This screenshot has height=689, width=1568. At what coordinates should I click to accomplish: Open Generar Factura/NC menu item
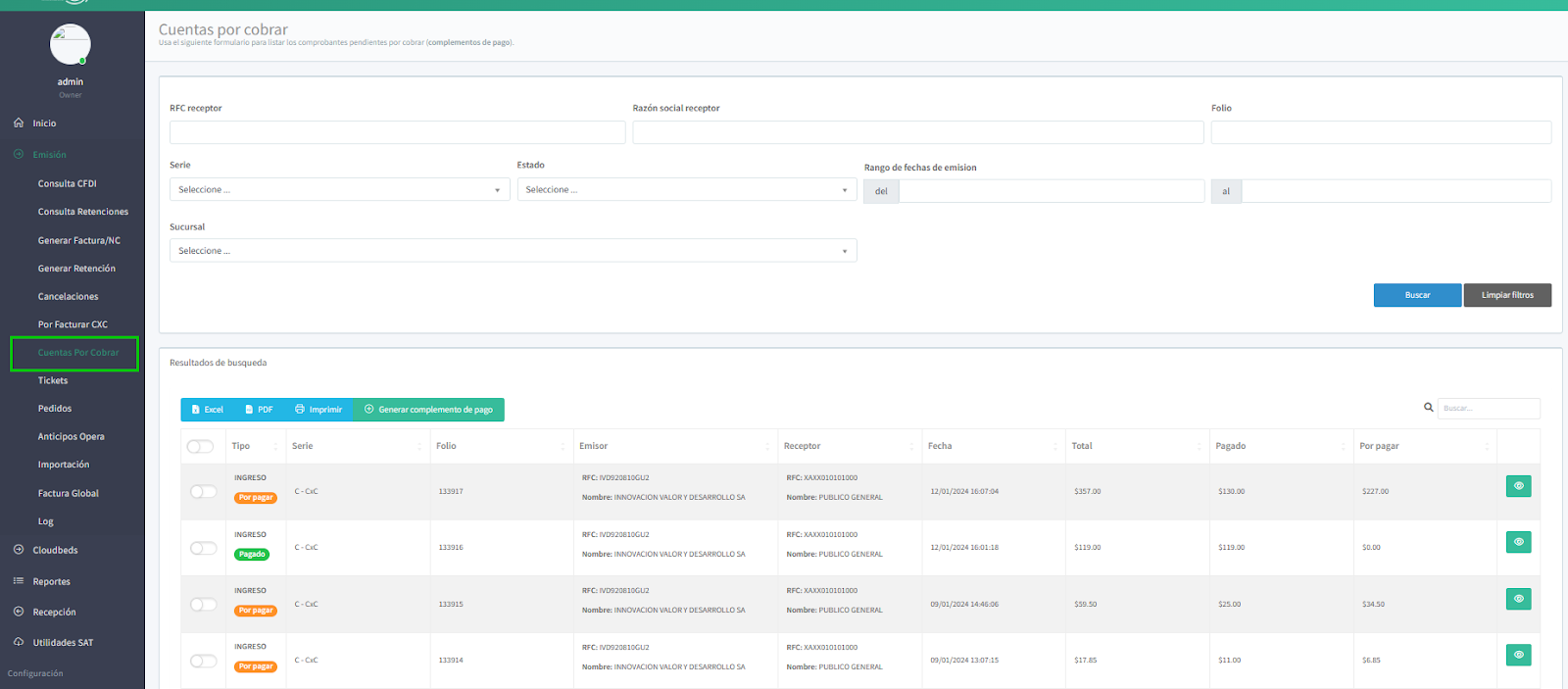tap(79, 240)
